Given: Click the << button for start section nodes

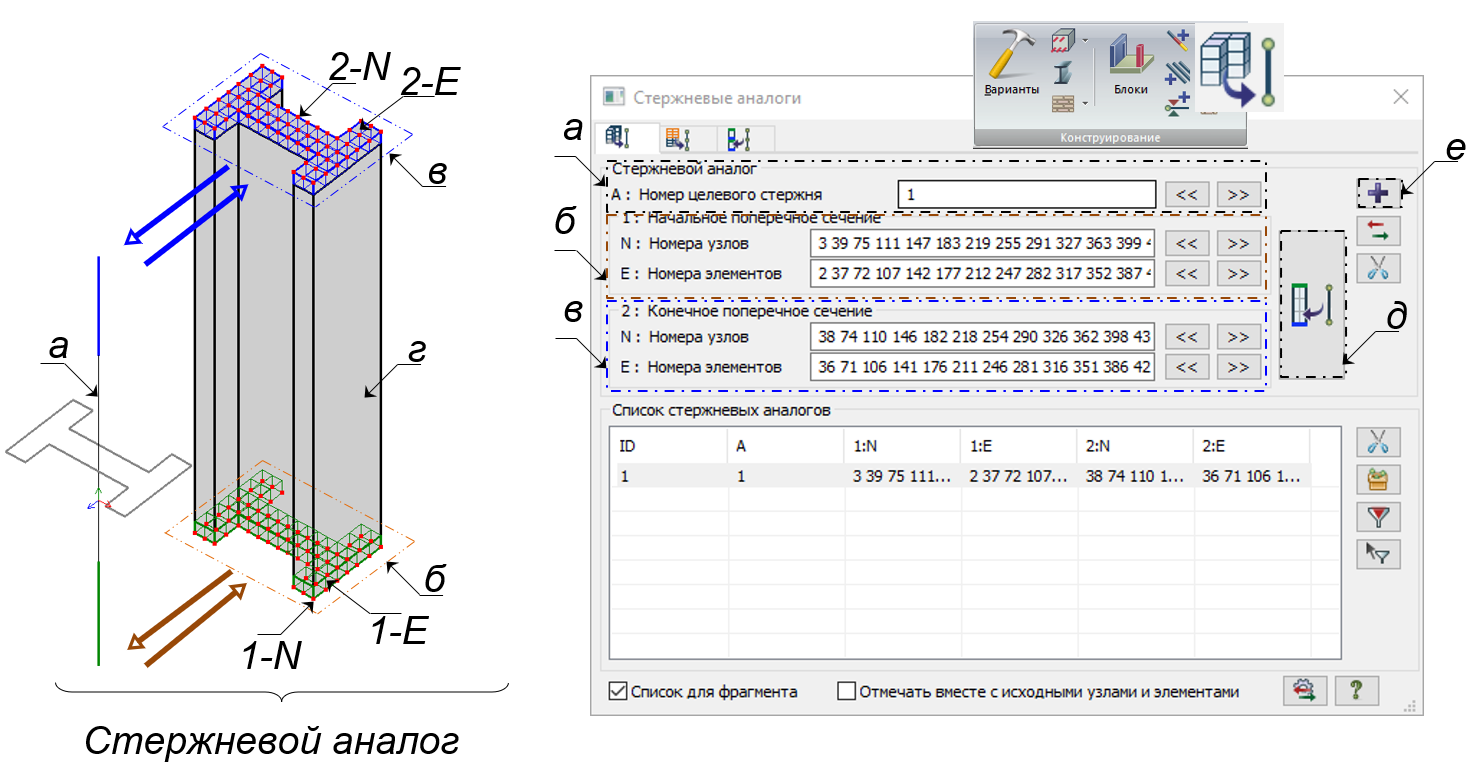Looking at the screenshot, I should pyautogui.click(x=1186, y=243).
